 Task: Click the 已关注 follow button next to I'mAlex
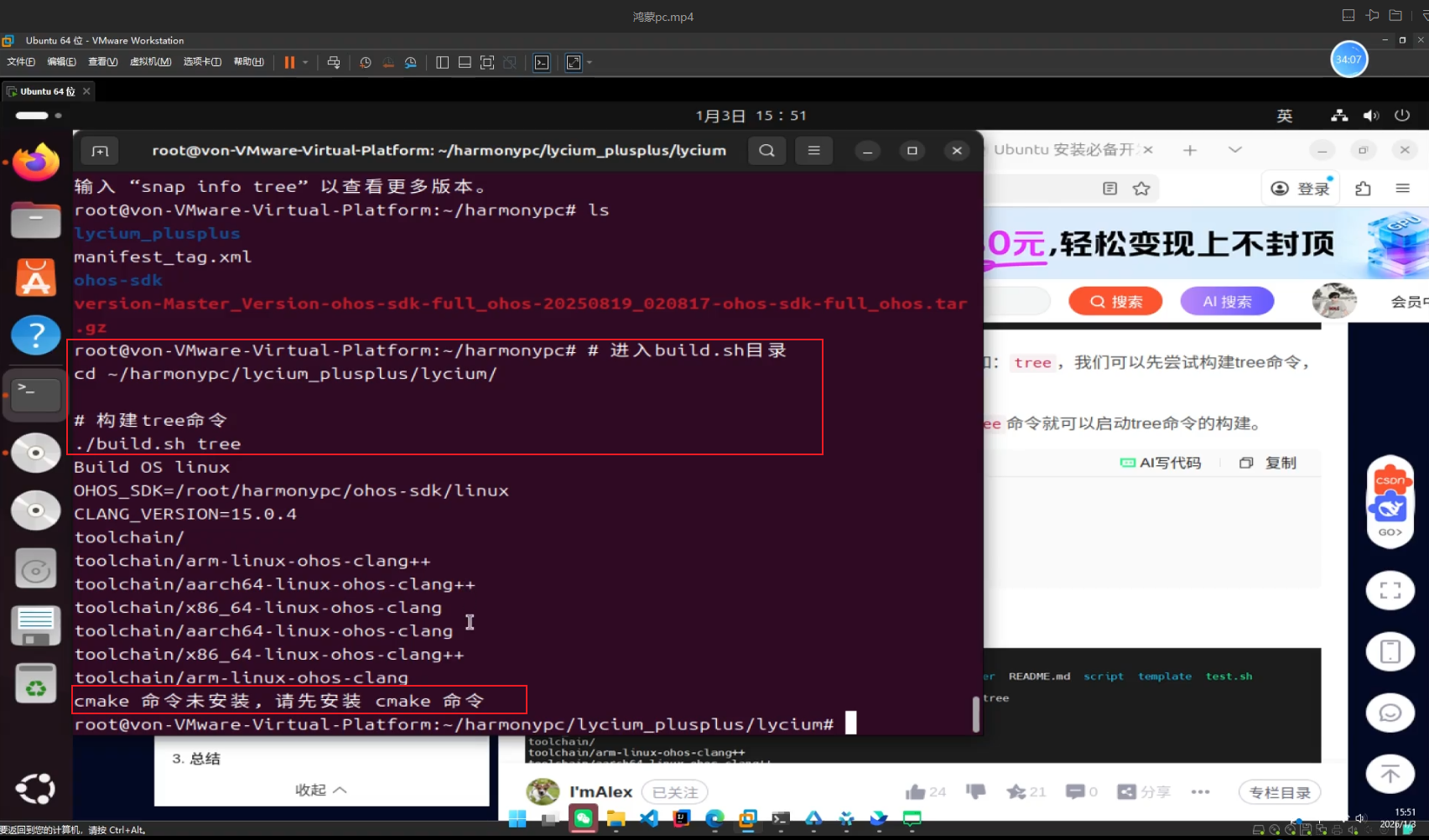coord(674,791)
